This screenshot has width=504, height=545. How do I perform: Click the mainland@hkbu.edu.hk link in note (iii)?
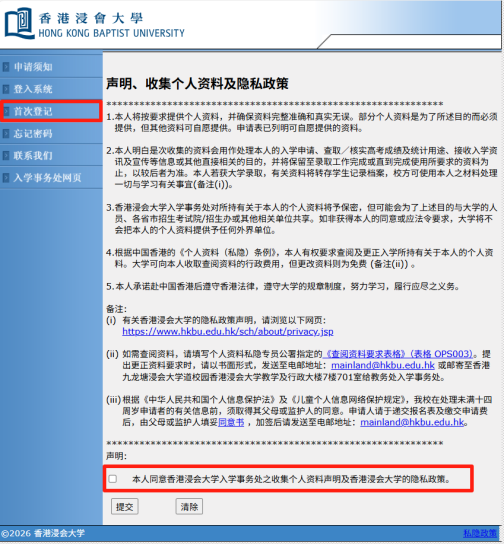(x=412, y=422)
